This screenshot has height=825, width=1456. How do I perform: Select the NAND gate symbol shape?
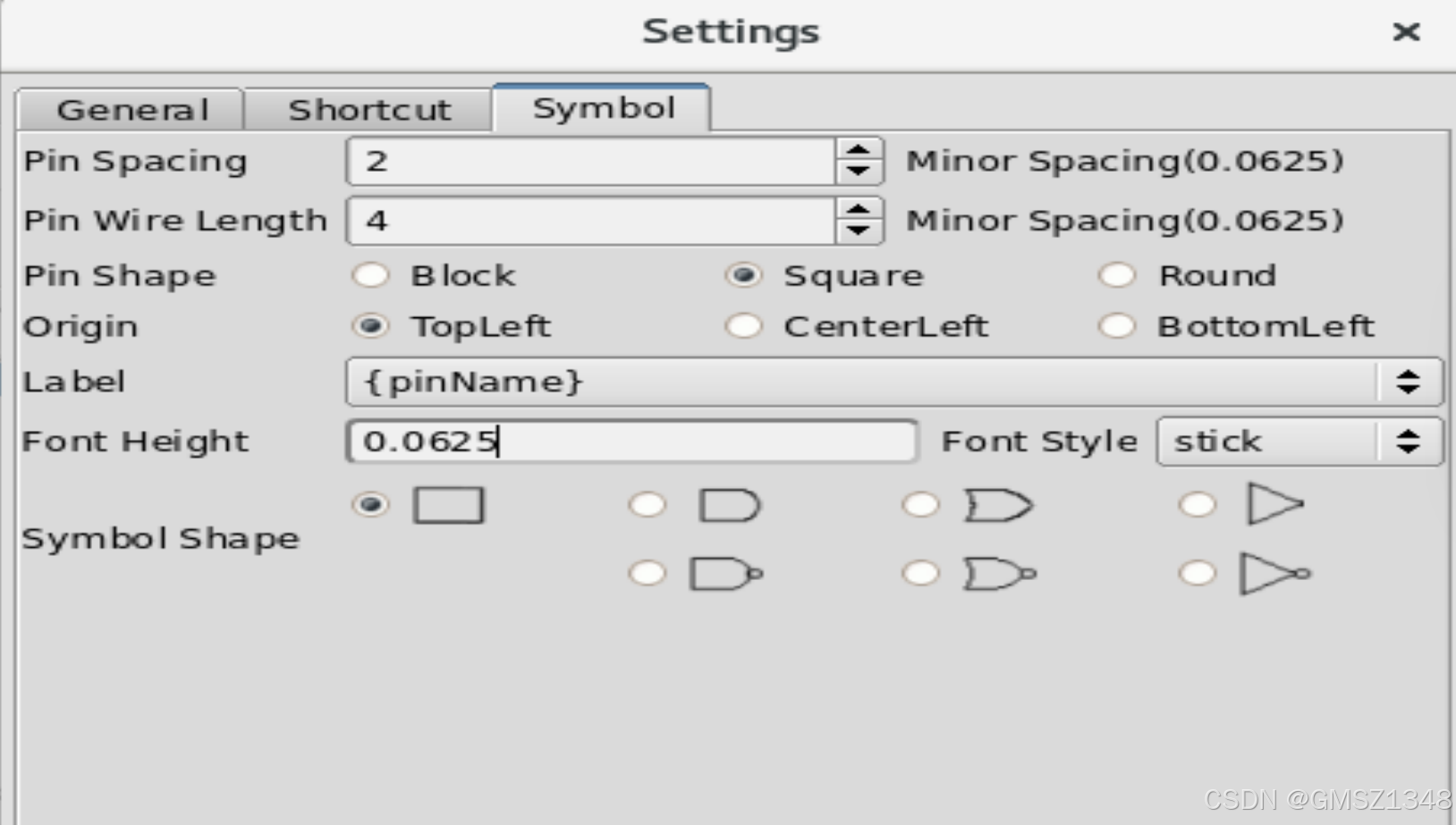(648, 573)
